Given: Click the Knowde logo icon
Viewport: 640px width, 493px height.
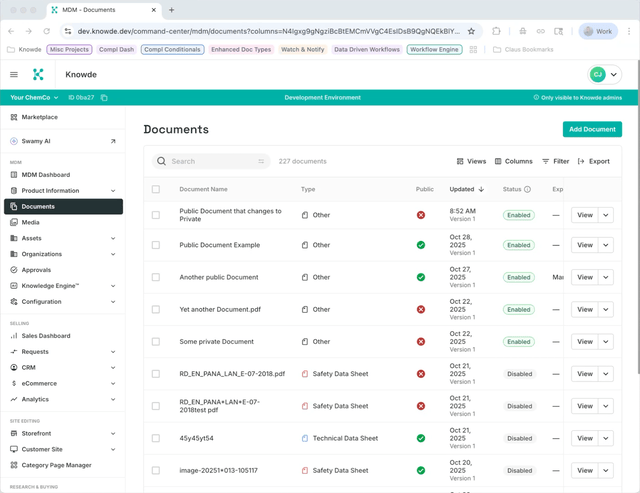Looking at the screenshot, I should coord(38,74).
